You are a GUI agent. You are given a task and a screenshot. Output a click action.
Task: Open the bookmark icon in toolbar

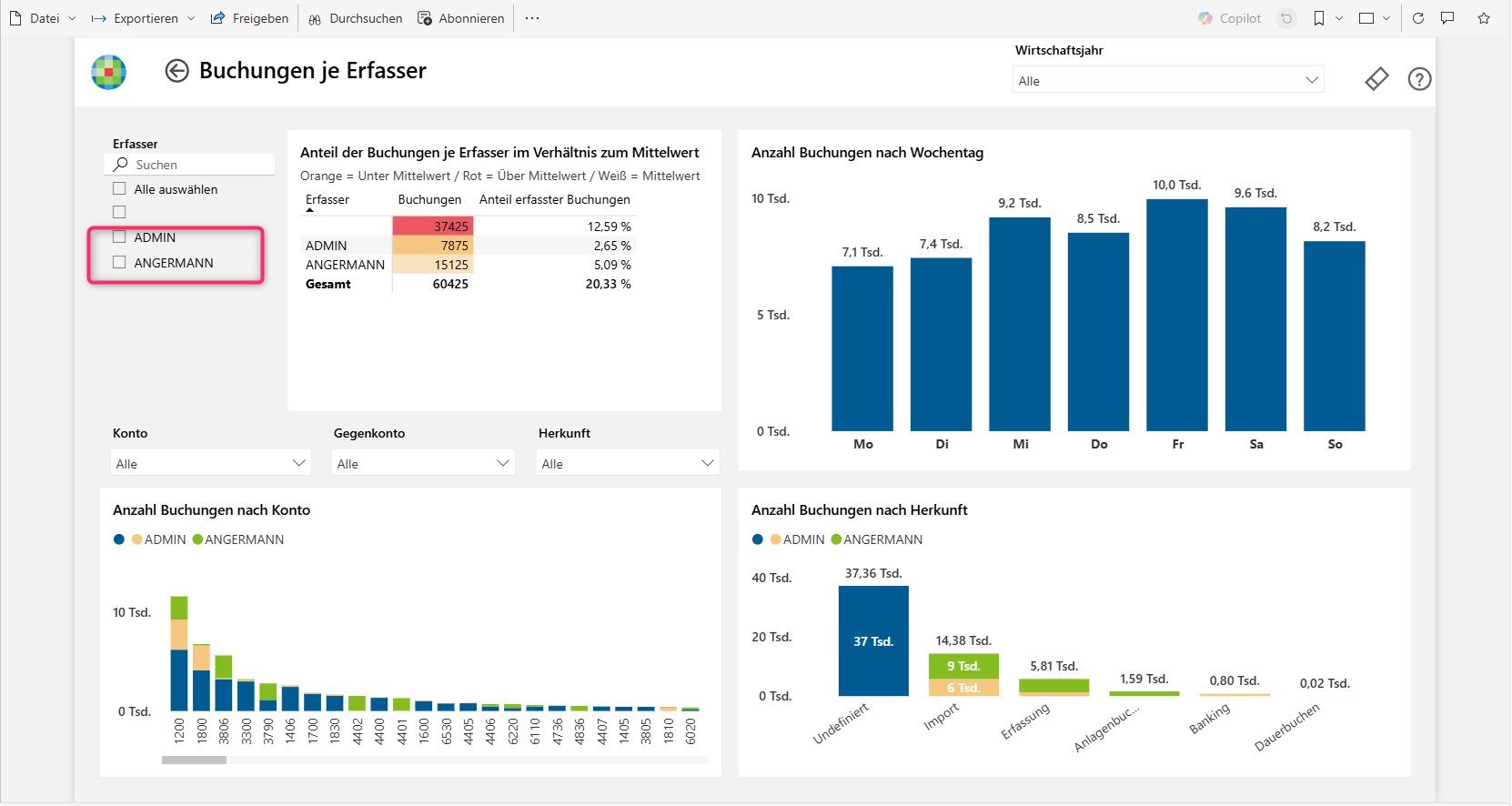click(x=1319, y=18)
